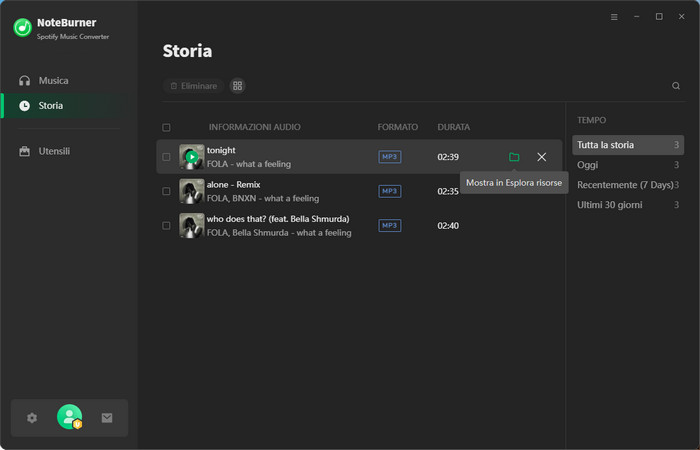
Task: Remove the tonight track with the X icon
Action: coord(542,157)
